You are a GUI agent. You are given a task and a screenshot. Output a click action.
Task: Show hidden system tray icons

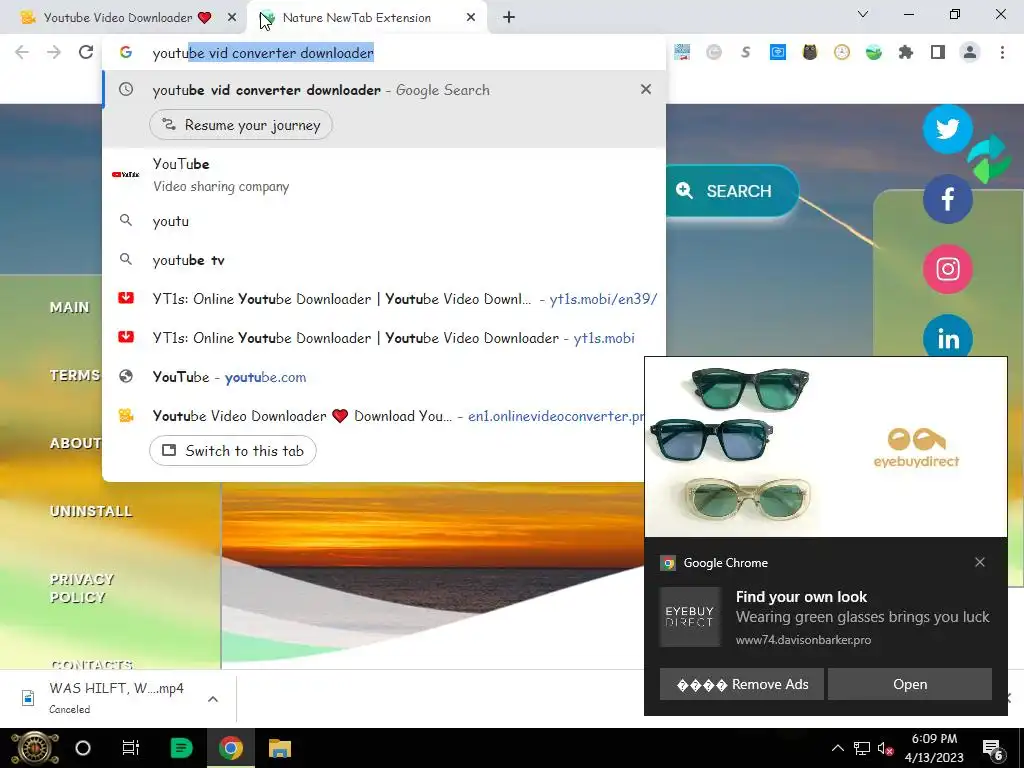[838, 748]
